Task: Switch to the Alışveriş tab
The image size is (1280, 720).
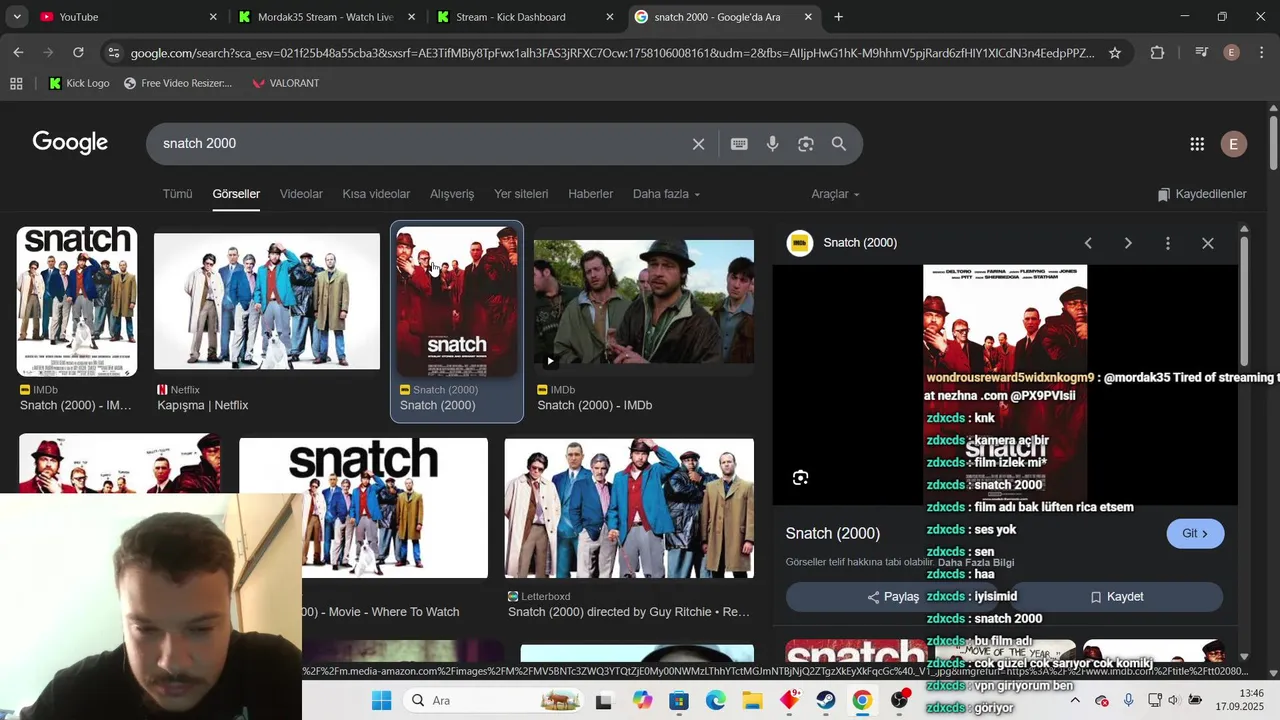Action: pyautogui.click(x=452, y=194)
